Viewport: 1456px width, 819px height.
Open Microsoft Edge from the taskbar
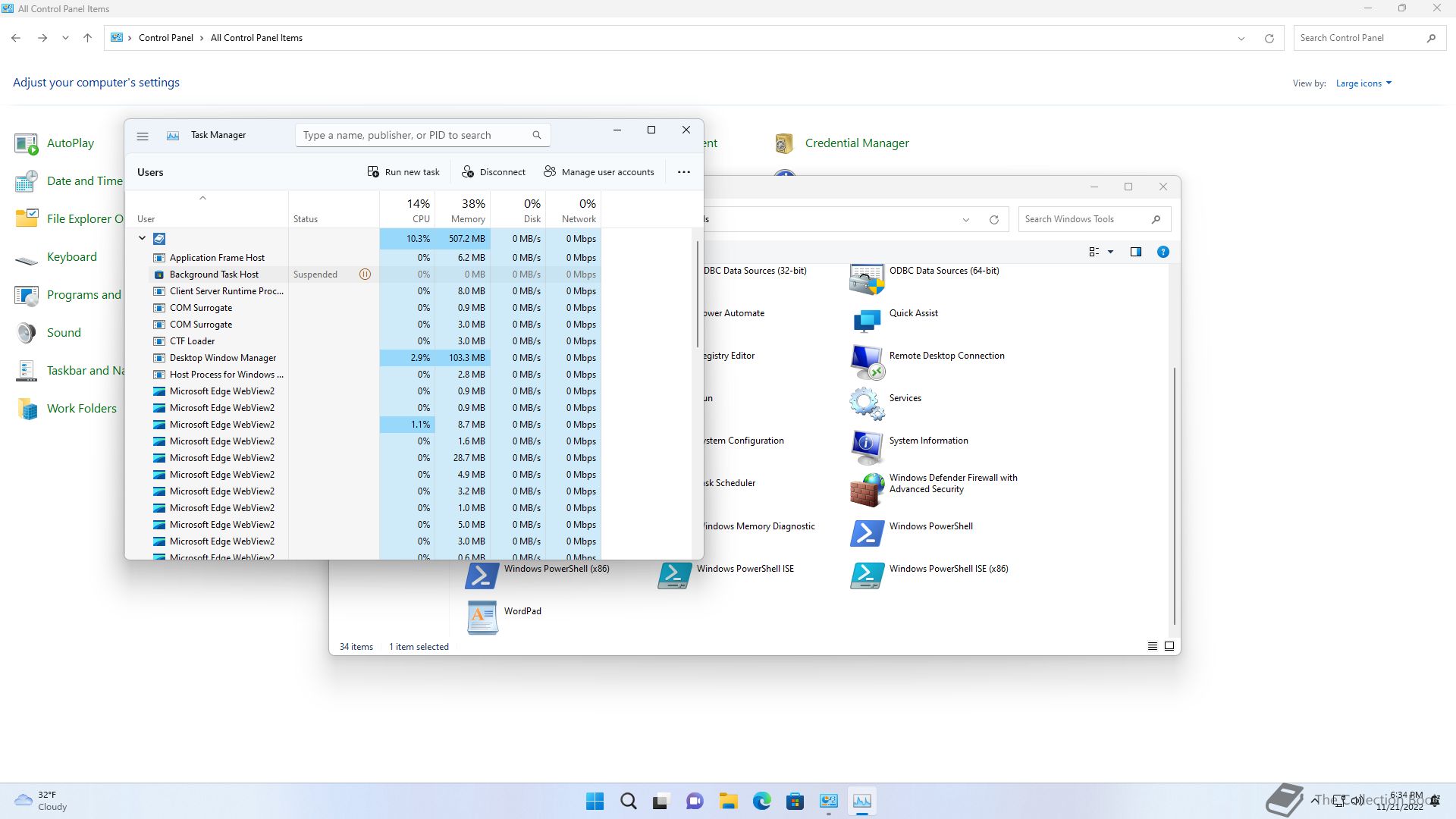coord(762,801)
